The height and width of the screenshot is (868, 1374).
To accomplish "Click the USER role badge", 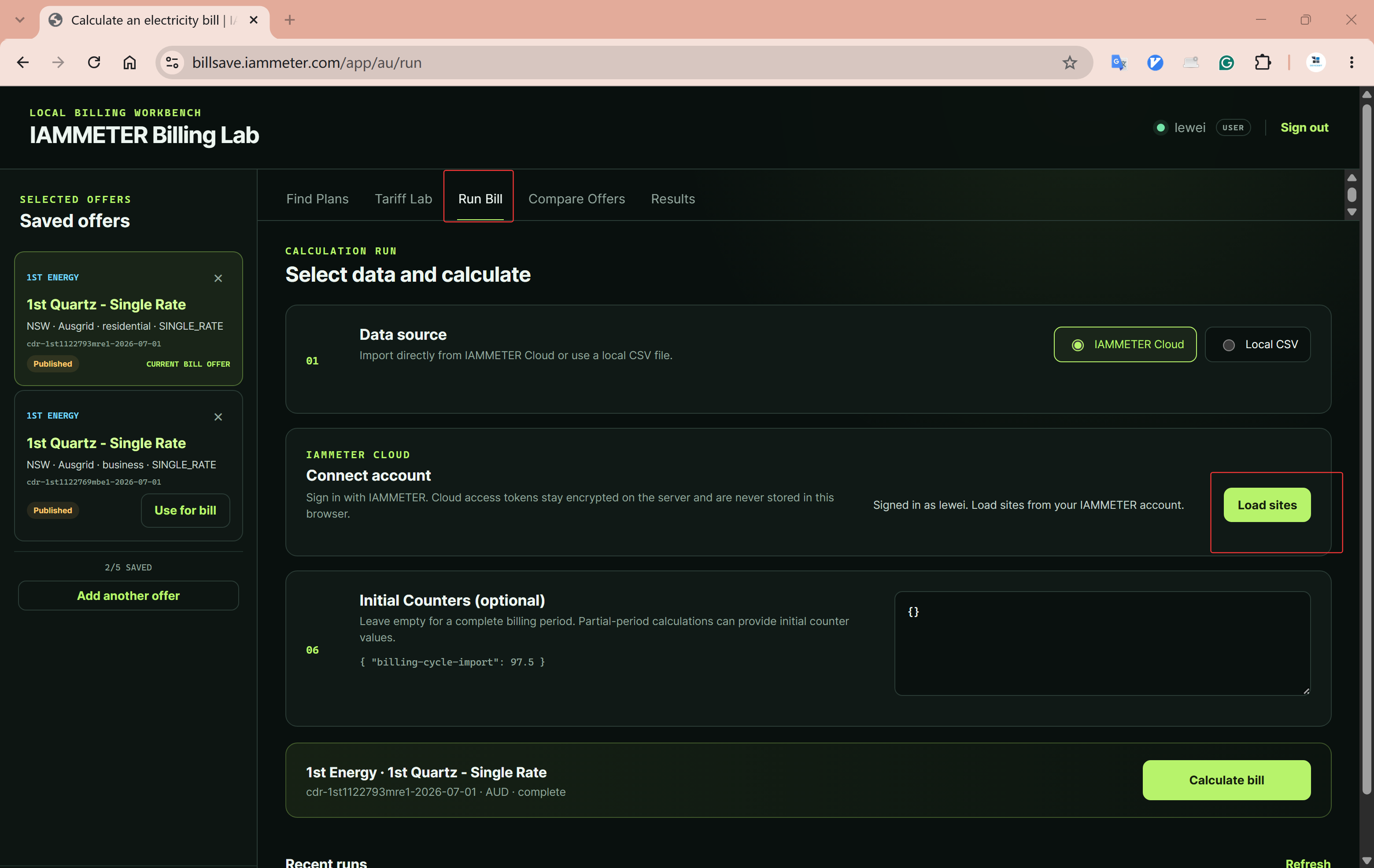I will point(1233,128).
